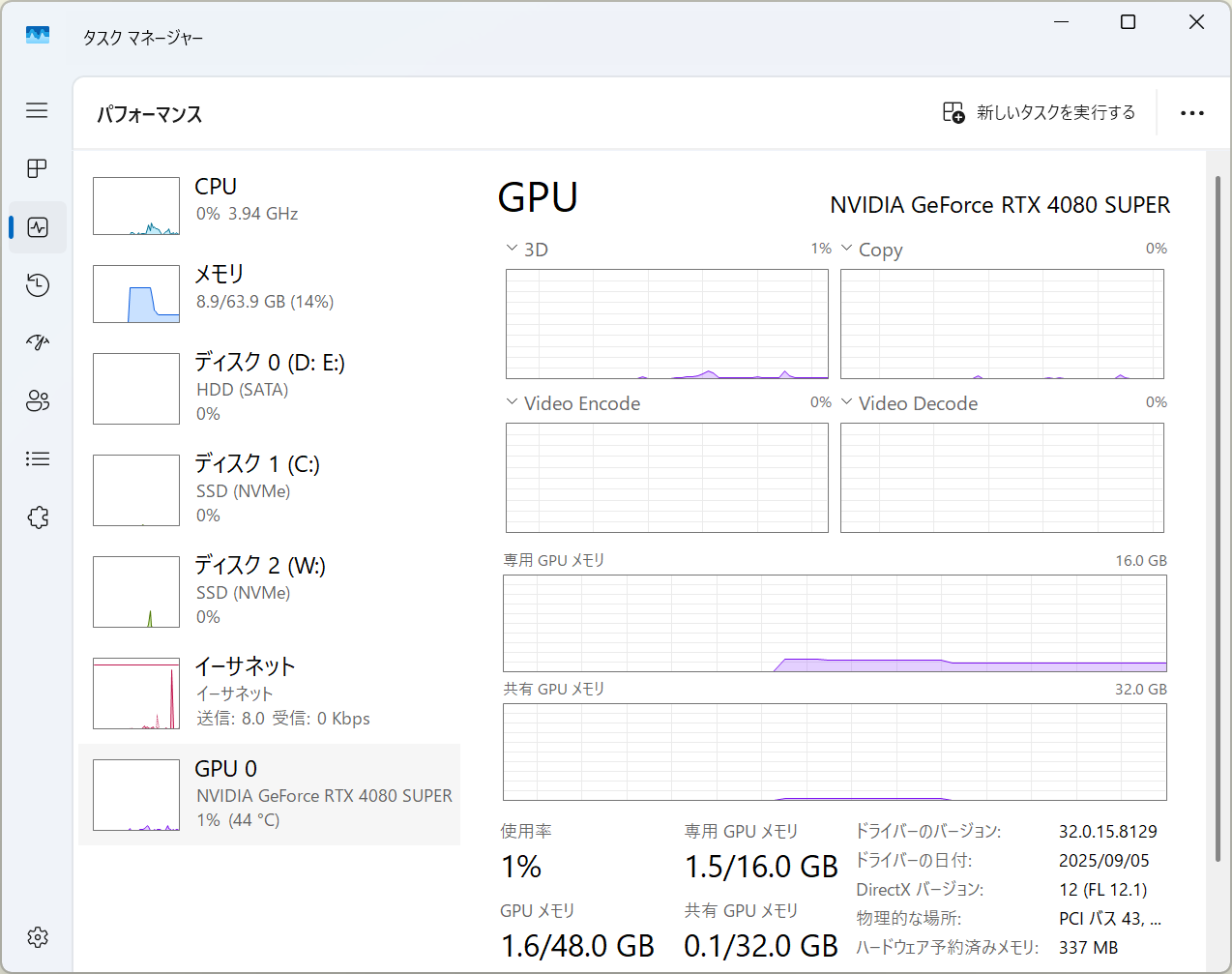
Task: Expand the 3D engine graph dropdown
Action: (x=527, y=250)
